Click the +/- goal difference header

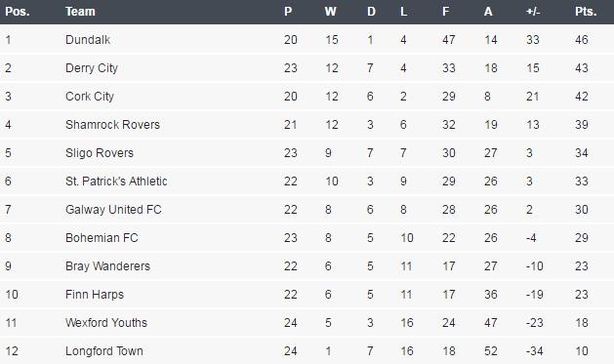pos(533,11)
